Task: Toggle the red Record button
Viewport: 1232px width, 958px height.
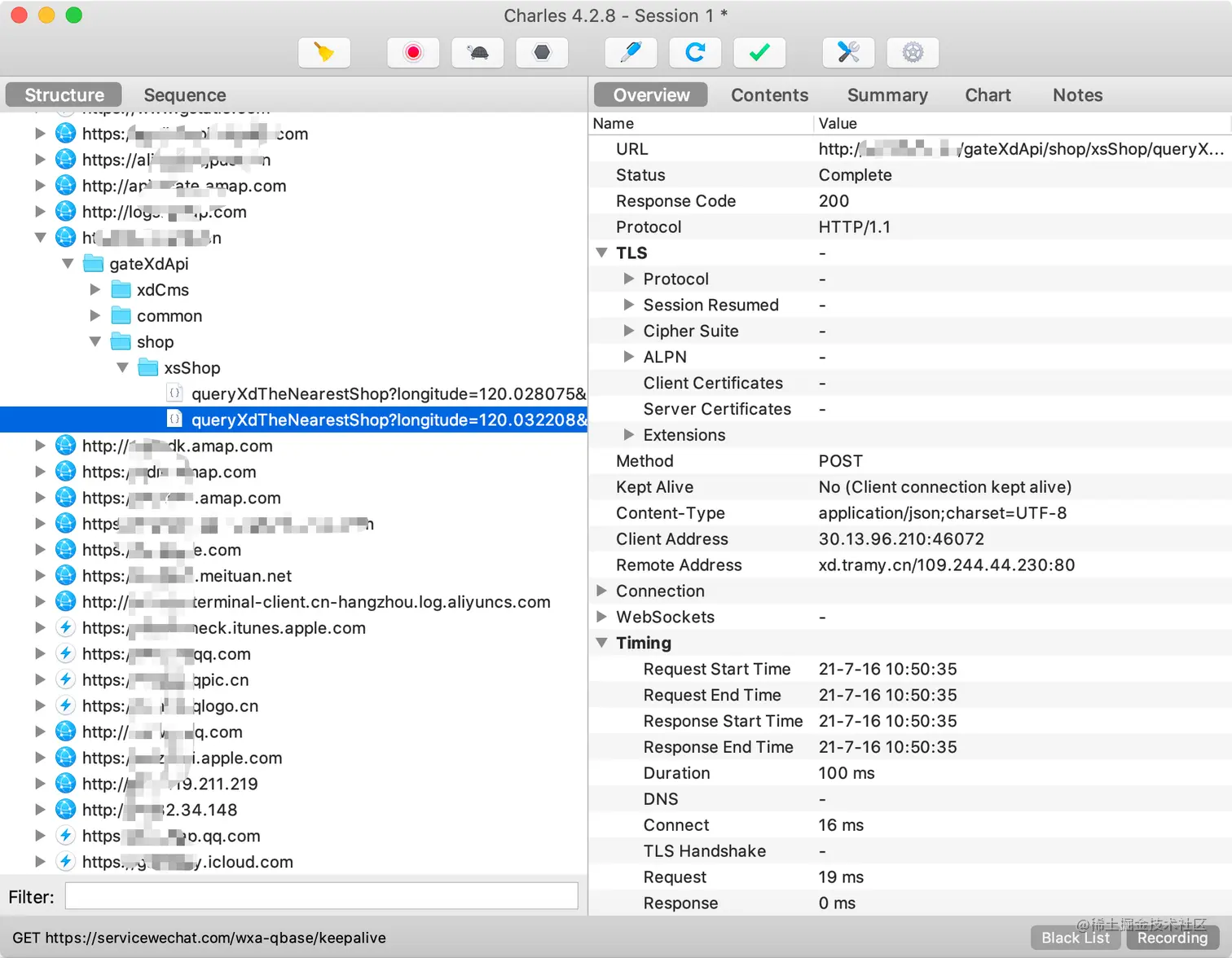Action: [x=413, y=53]
